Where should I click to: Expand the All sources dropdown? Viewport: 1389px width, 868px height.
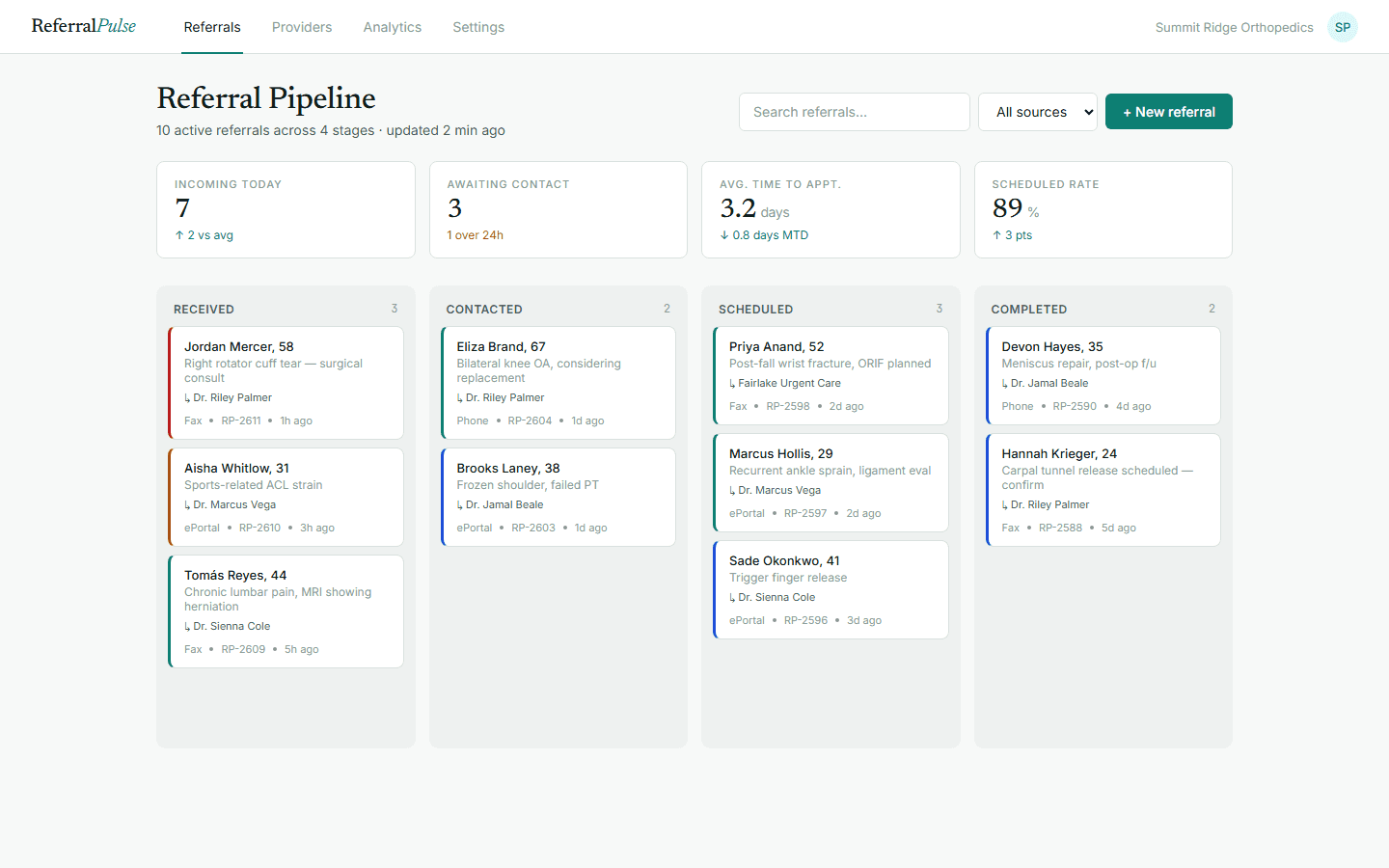click(1038, 112)
